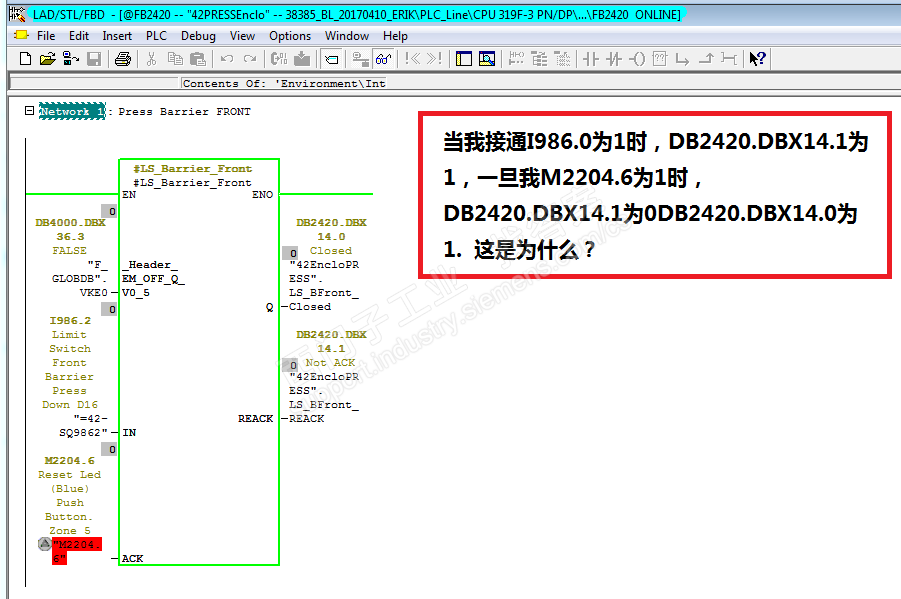Click the LAD/STL/FBD title bar application icon
Screen dimensions: 901x599
pyautogui.click(x=18, y=14)
